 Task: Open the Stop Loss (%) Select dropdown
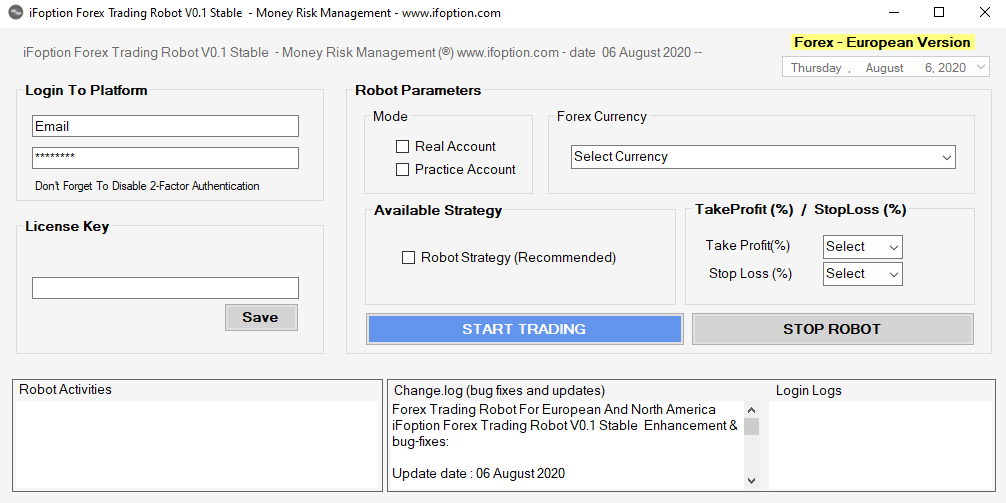(862, 274)
